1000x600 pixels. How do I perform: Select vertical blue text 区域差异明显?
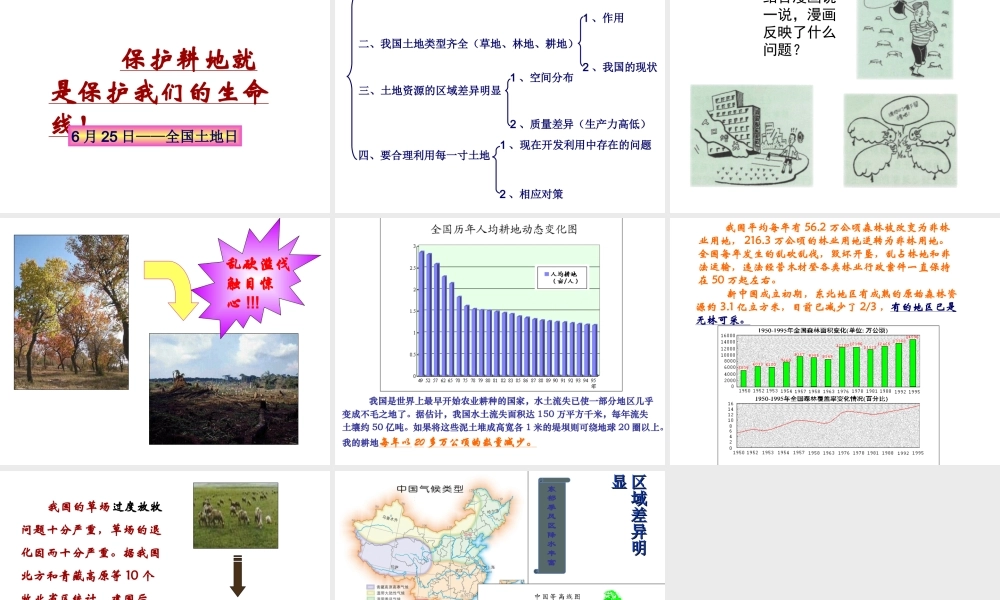click(x=630, y=515)
